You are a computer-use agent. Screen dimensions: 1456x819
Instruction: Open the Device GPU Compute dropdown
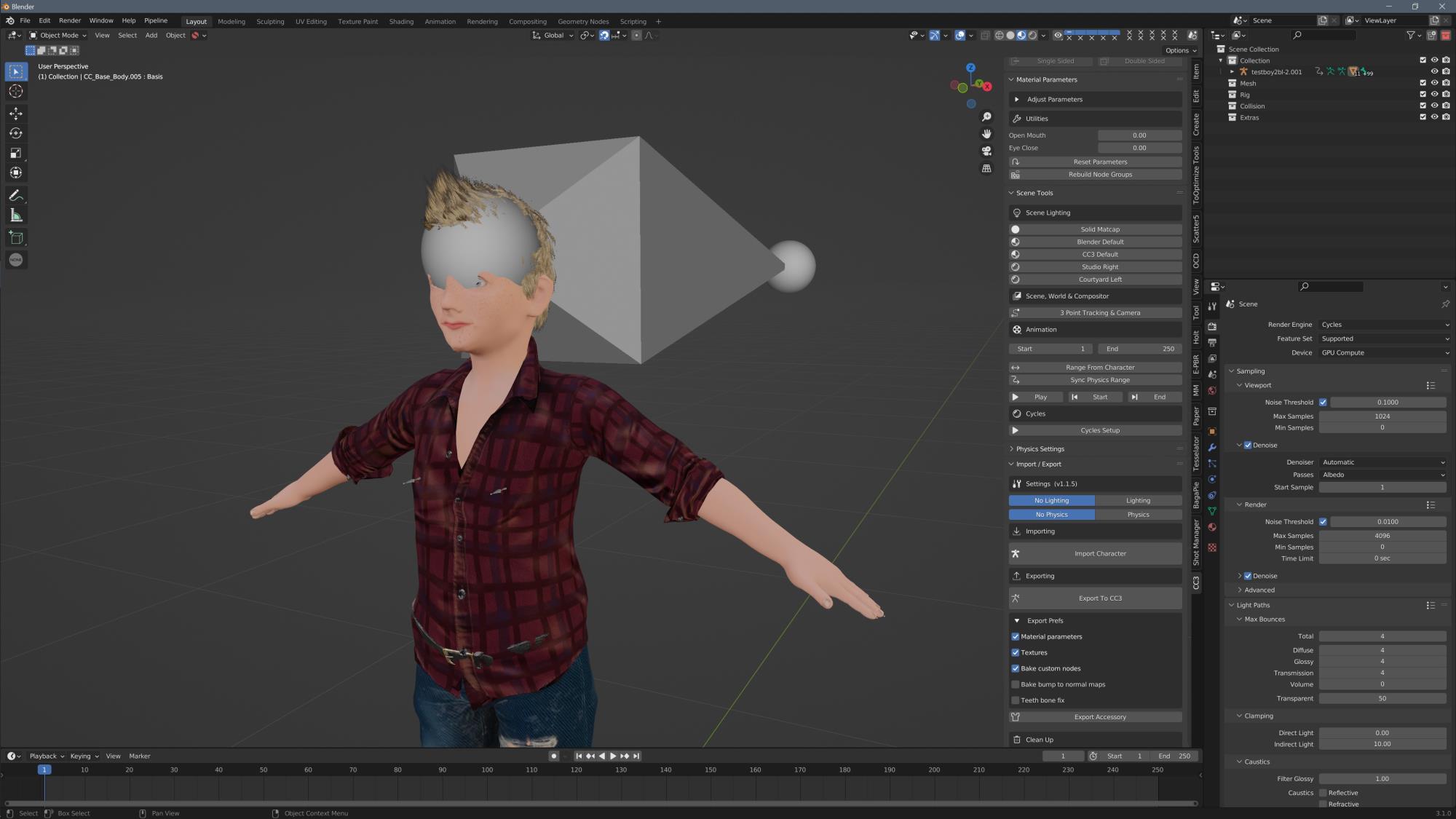[x=1384, y=353]
